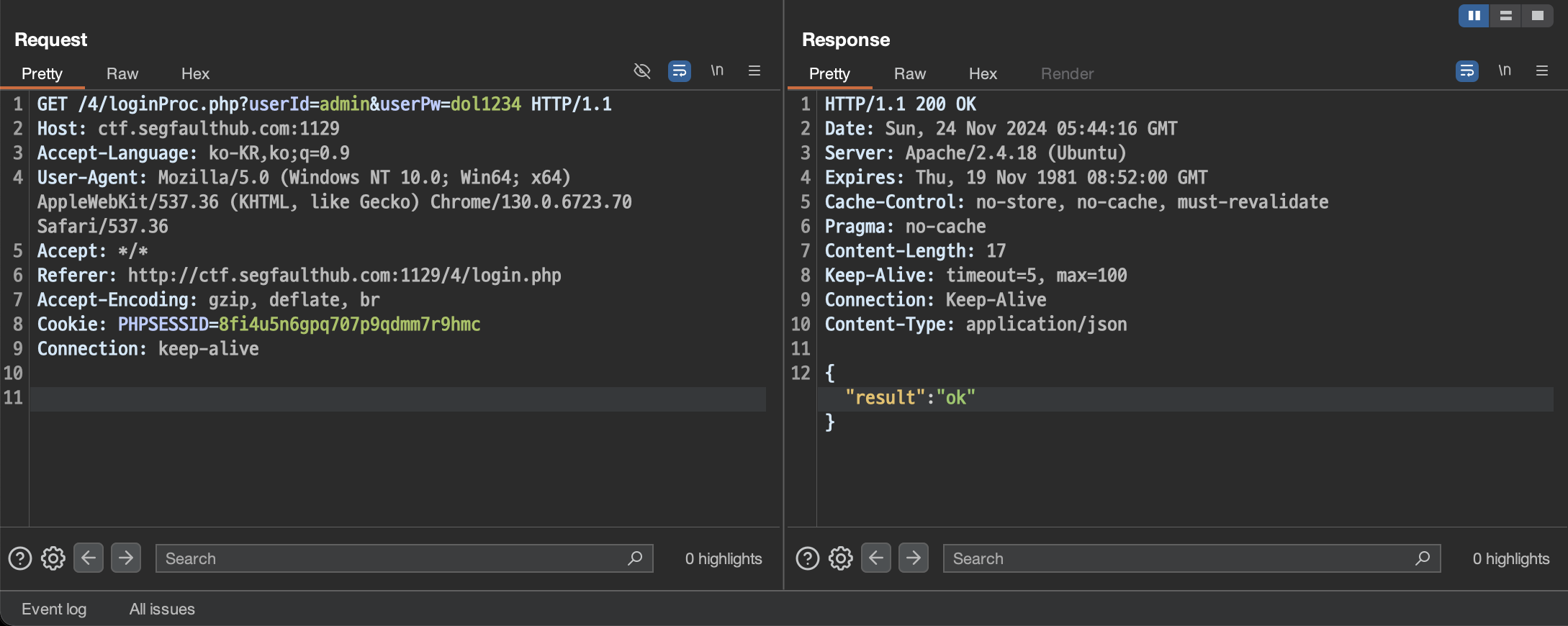The image size is (1568, 626).
Task: Go to previous search match in Request
Action: (x=89, y=558)
